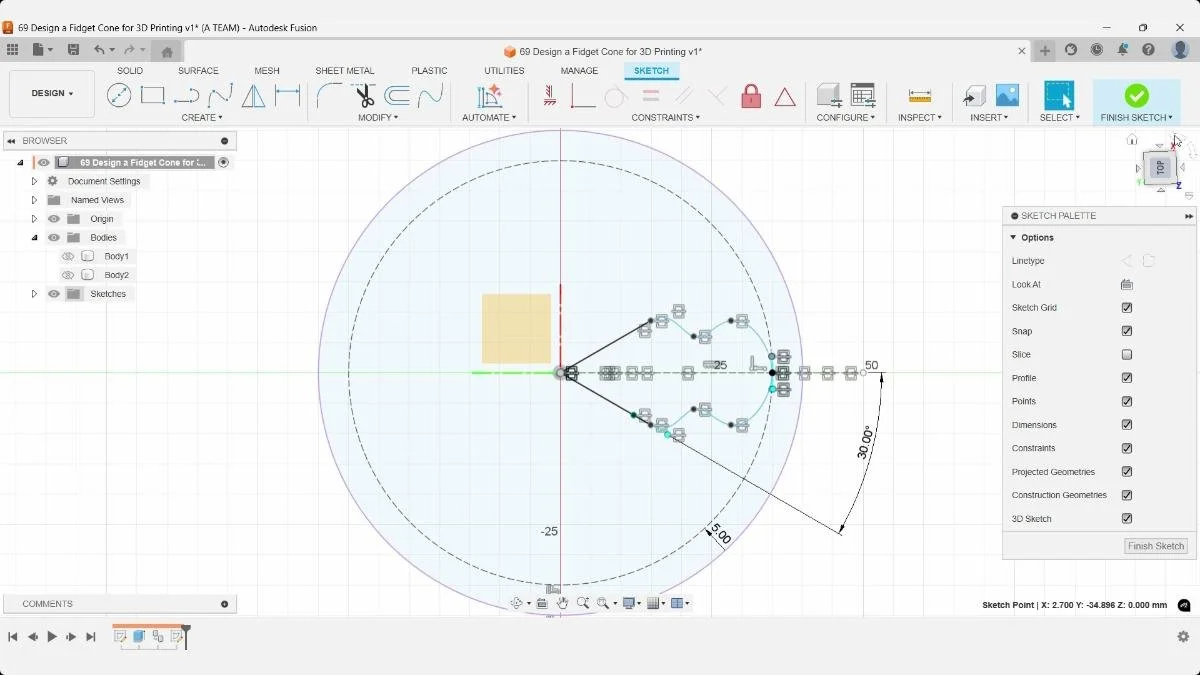
Task: Open the INSPECT dropdown menu
Action: click(920, 118)
